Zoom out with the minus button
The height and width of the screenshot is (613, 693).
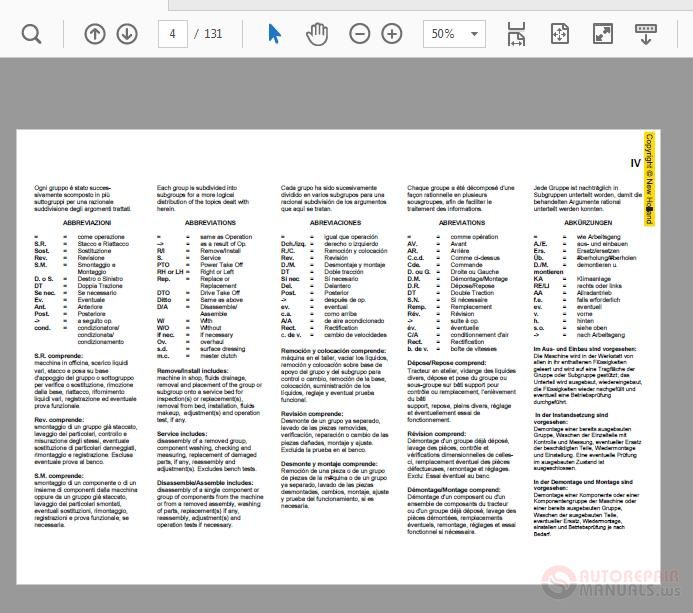[x=360, y=34]
